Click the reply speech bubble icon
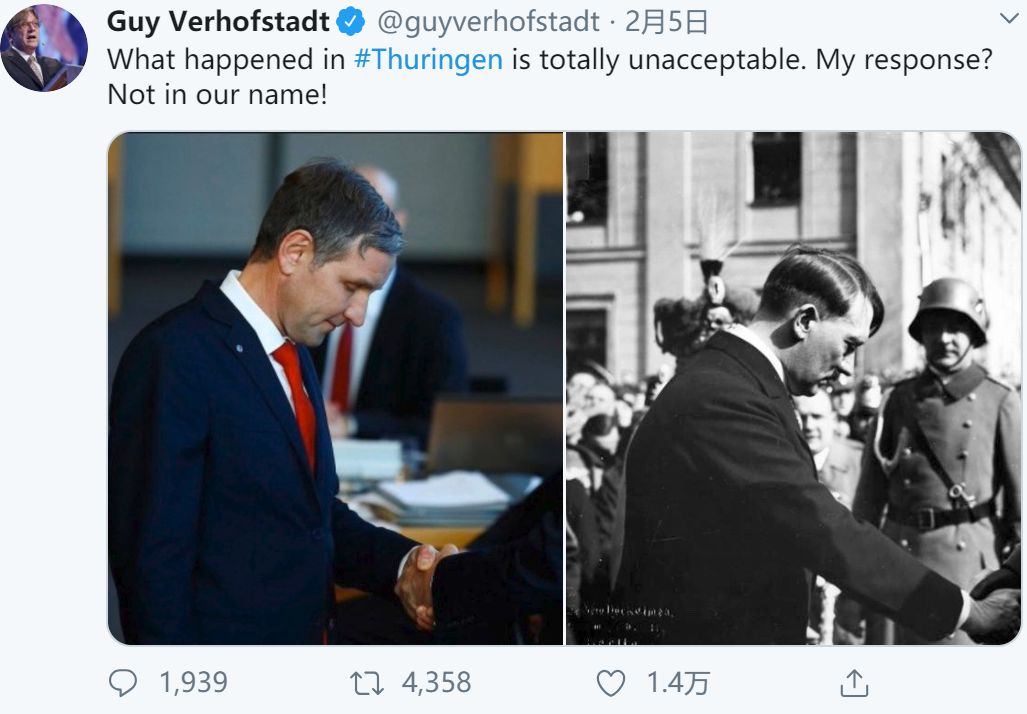1027x714 pixels. tap(123, 683)
